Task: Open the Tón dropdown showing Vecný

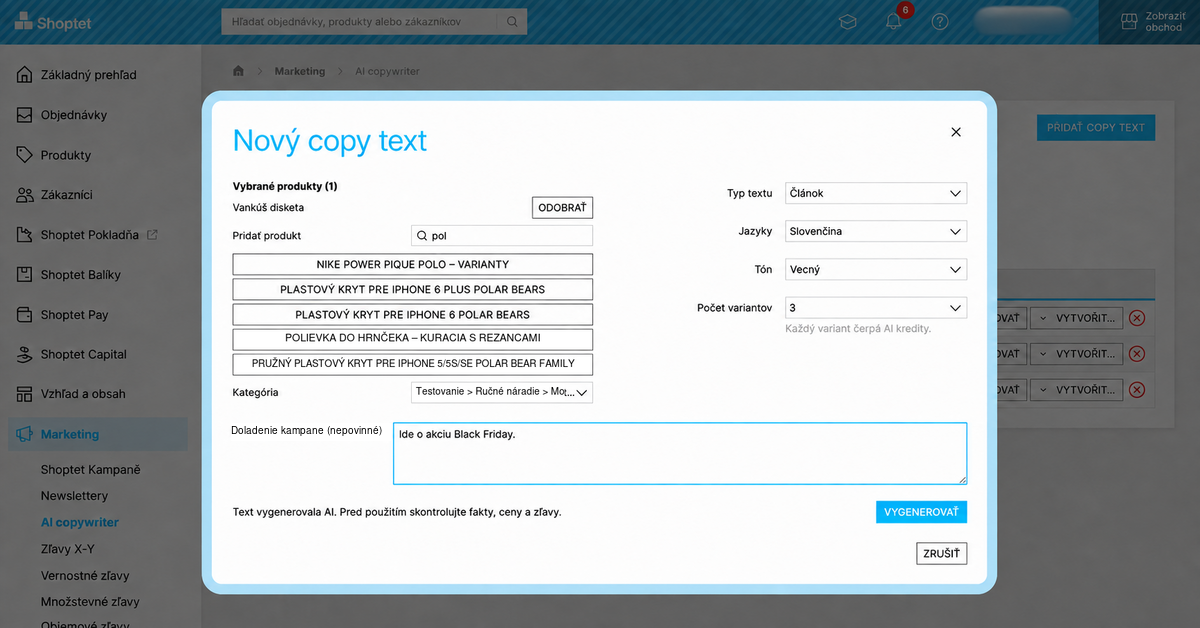Action: tap(876, 269)
